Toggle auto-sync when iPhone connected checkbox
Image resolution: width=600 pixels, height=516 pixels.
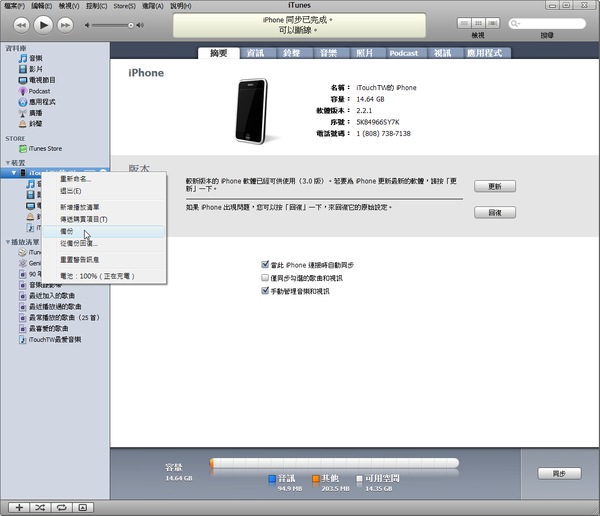[265, 265]
